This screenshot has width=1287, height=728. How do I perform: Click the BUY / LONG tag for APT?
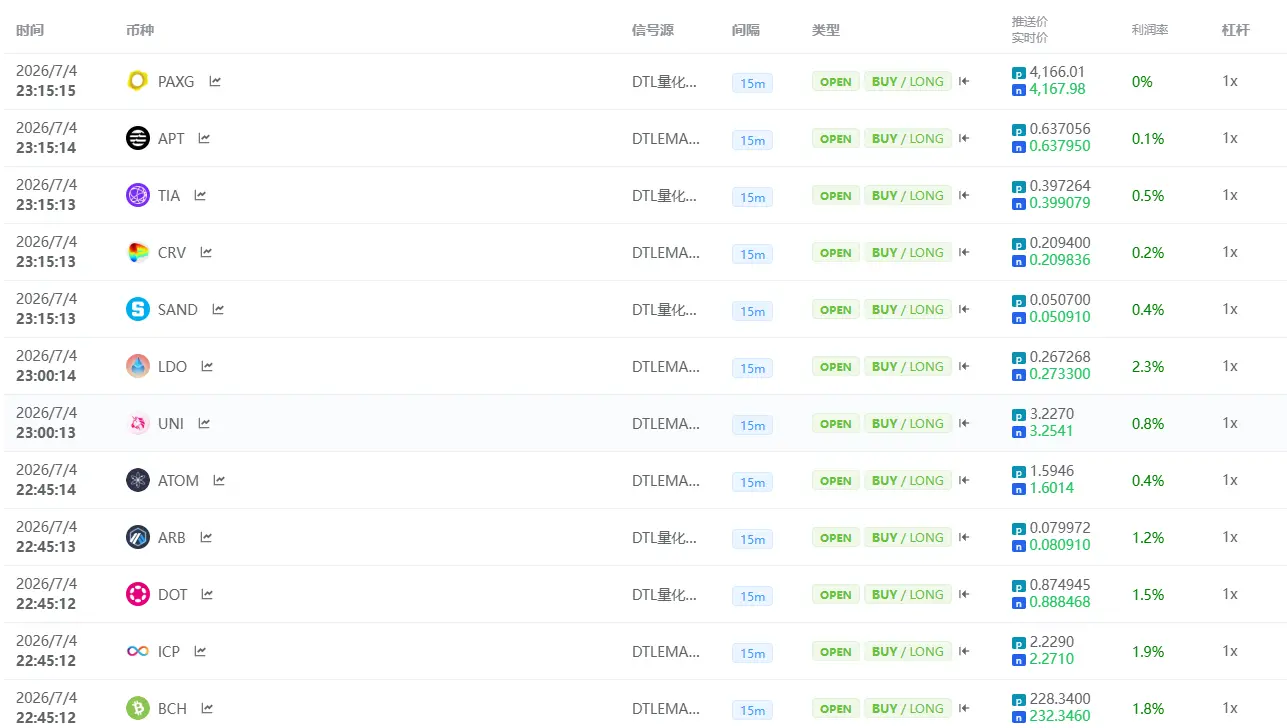pyautogui.click(x=908, y=139)
